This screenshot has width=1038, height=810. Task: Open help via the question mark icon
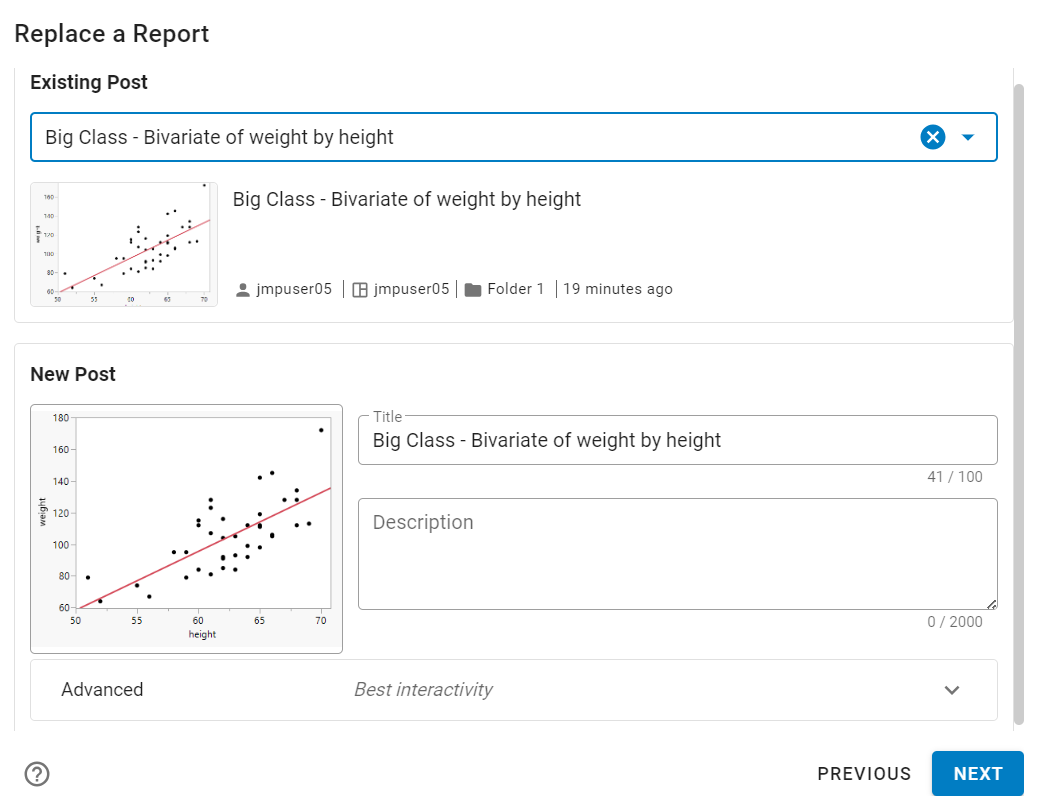(37, 774)
